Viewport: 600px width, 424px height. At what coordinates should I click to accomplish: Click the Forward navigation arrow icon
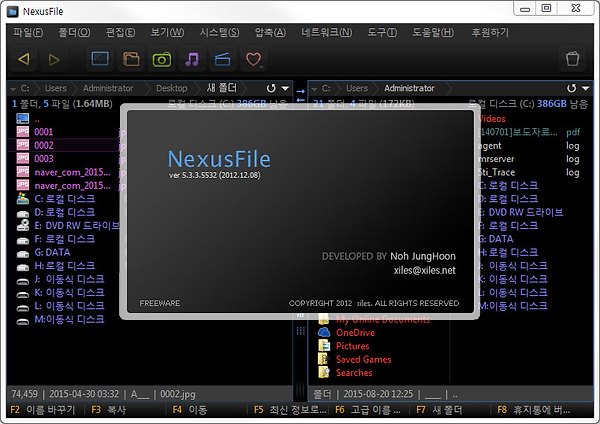pos(54,60)
